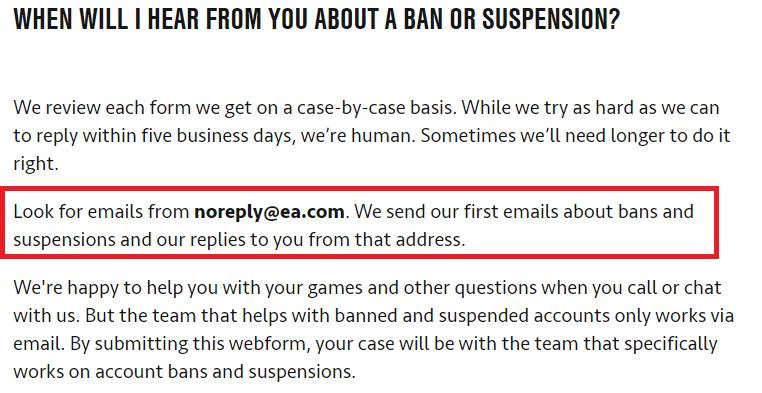This screenshot has height=393, width=762.
Task: Click the phrase 'we're human'
Action: [x=358, y=136]
